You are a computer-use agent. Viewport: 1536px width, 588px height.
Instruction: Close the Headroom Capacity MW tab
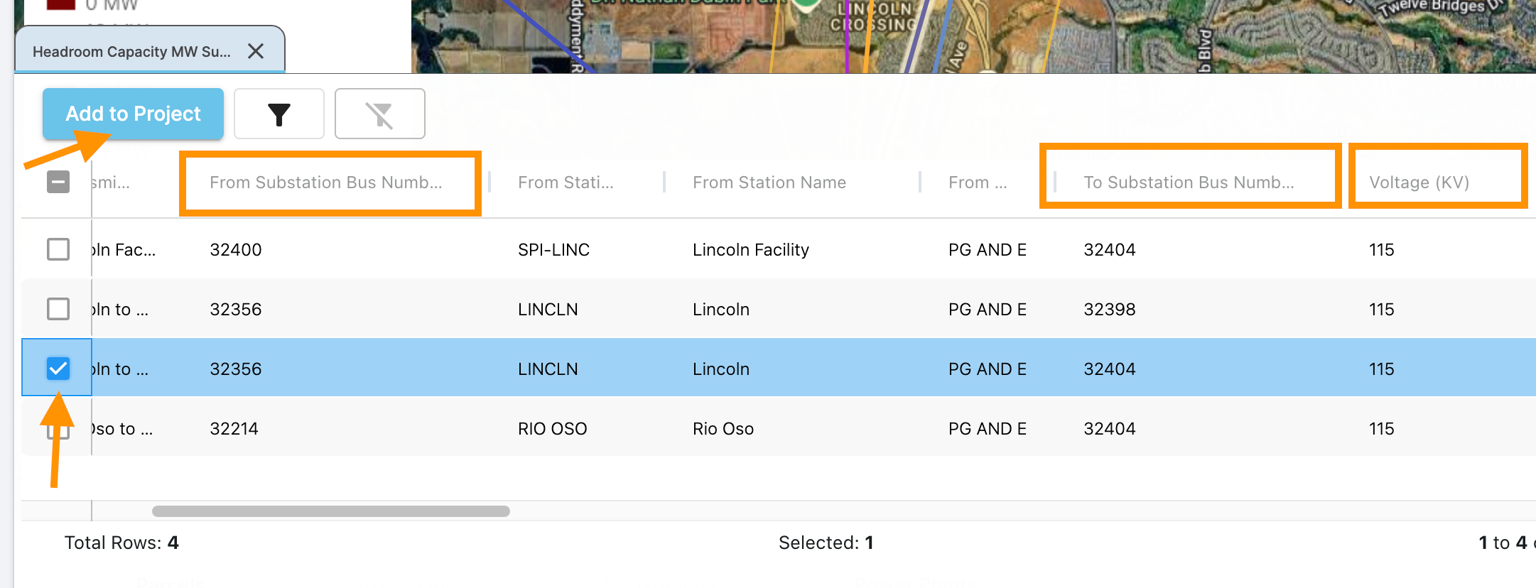point(256,50)
